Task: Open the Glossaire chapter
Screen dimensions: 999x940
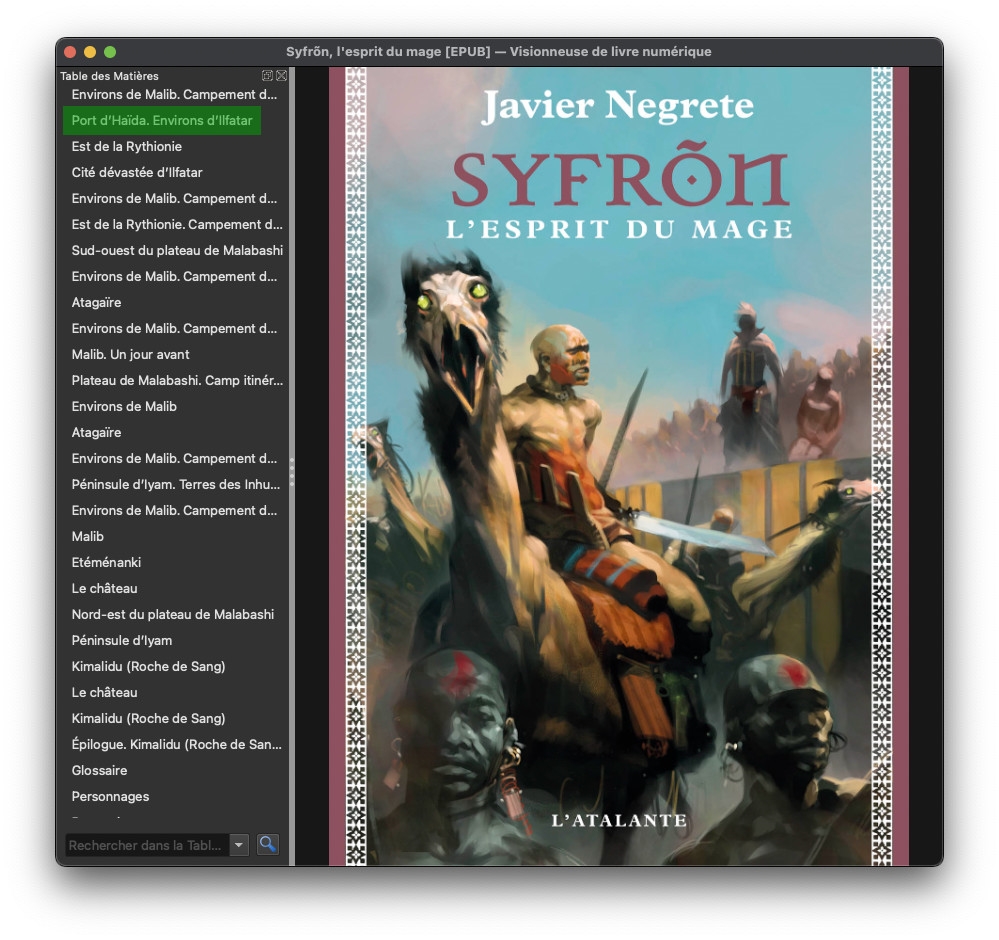Action: pyautogui.click(x=99, y=770)
